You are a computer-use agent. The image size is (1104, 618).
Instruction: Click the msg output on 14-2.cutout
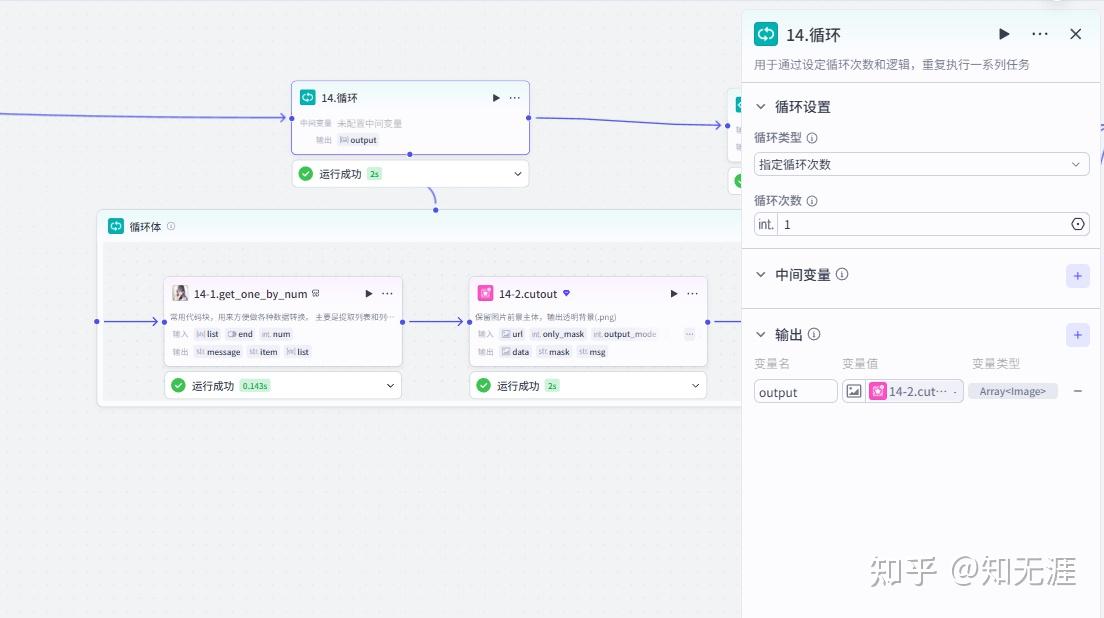click(x=592, y=352)
